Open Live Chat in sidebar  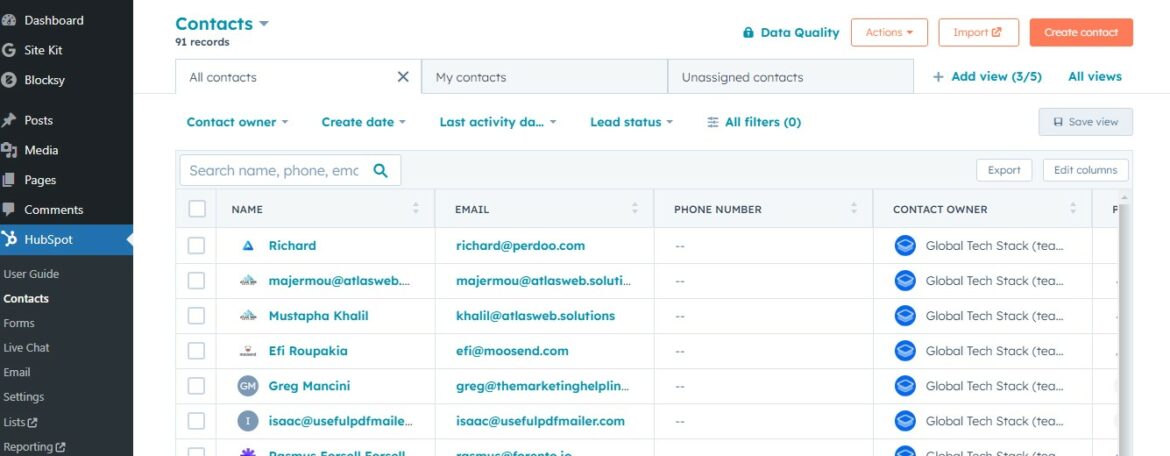(26, 348)
